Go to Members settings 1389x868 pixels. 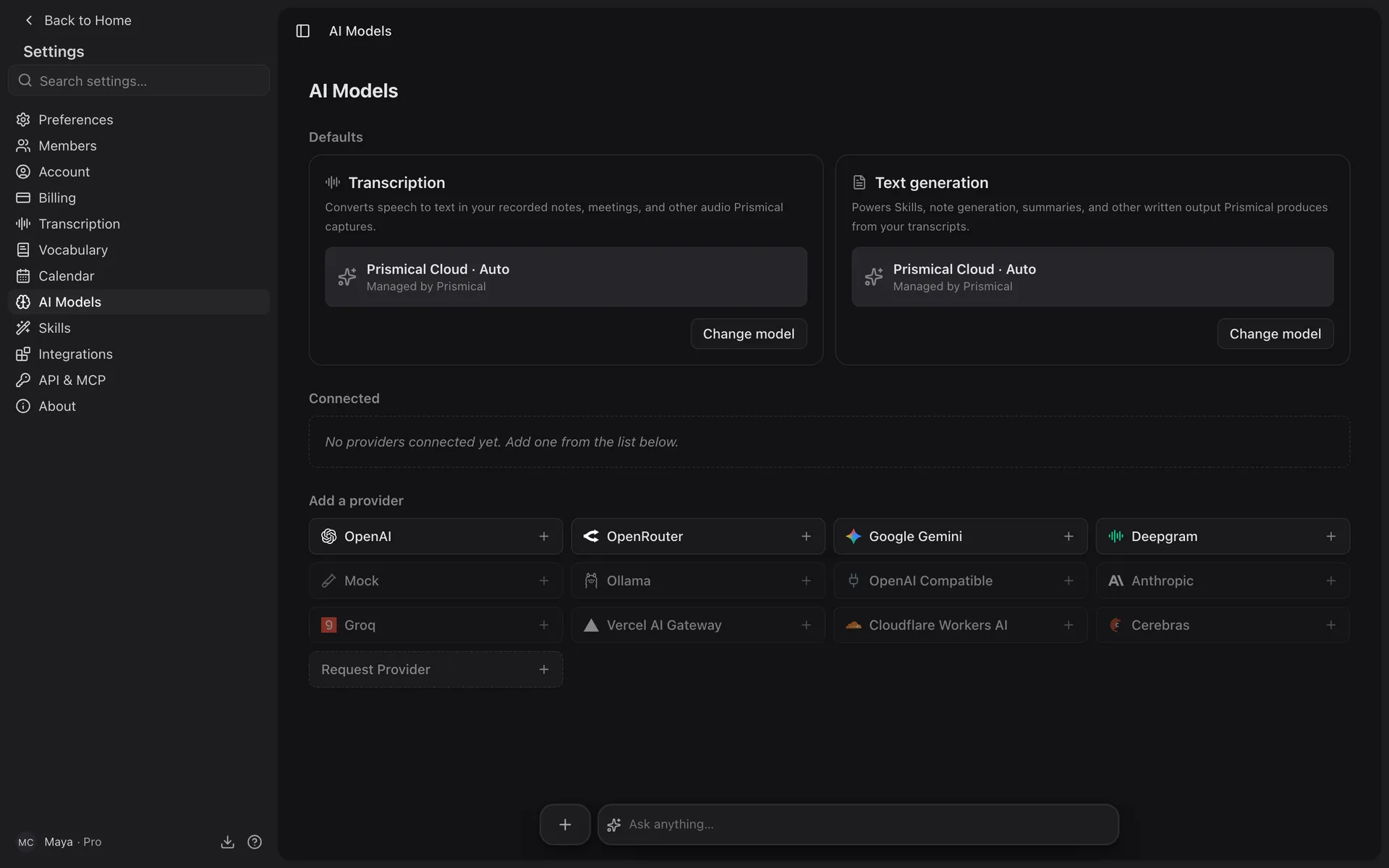coord(139,145)
